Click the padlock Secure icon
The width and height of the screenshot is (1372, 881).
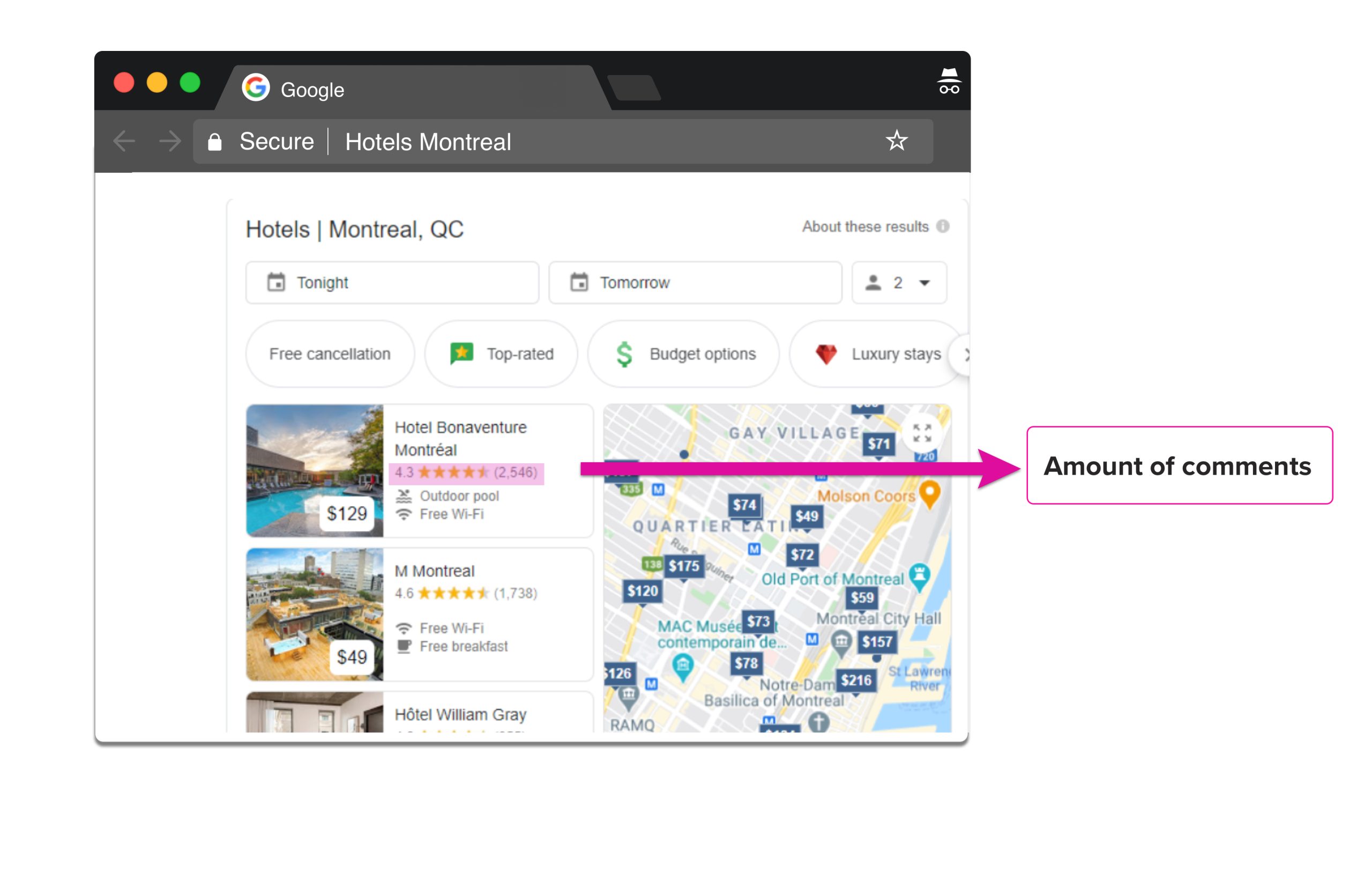(214, 142)
